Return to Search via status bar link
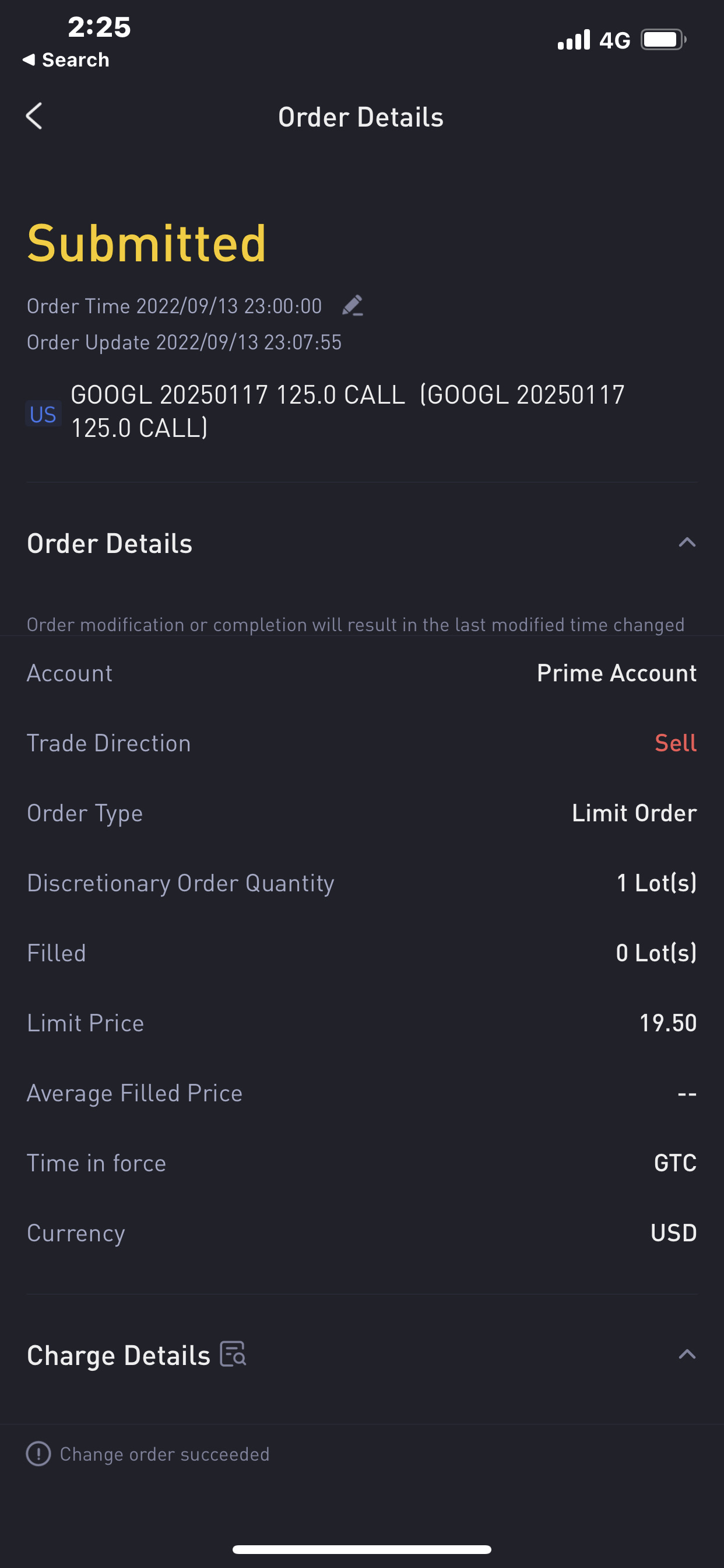The height and width of the screenshot is (1568, 724). [x=66, y=60]
